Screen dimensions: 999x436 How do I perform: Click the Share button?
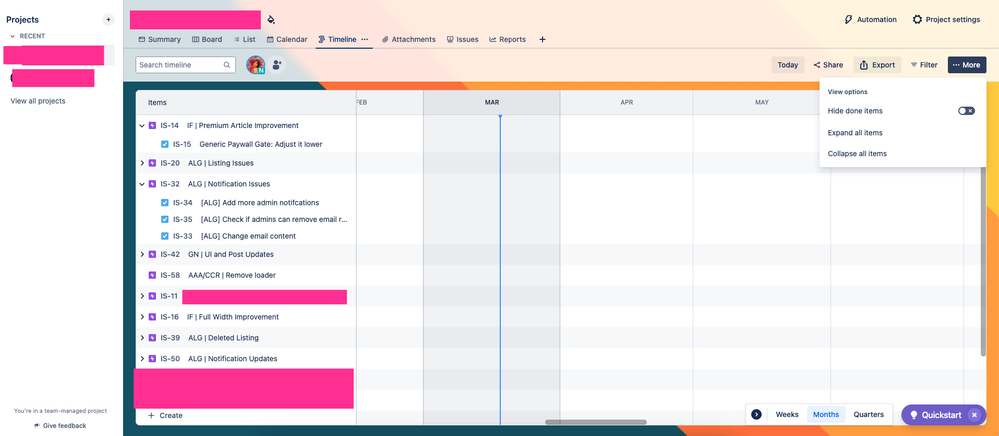click(x=828, y=65)
